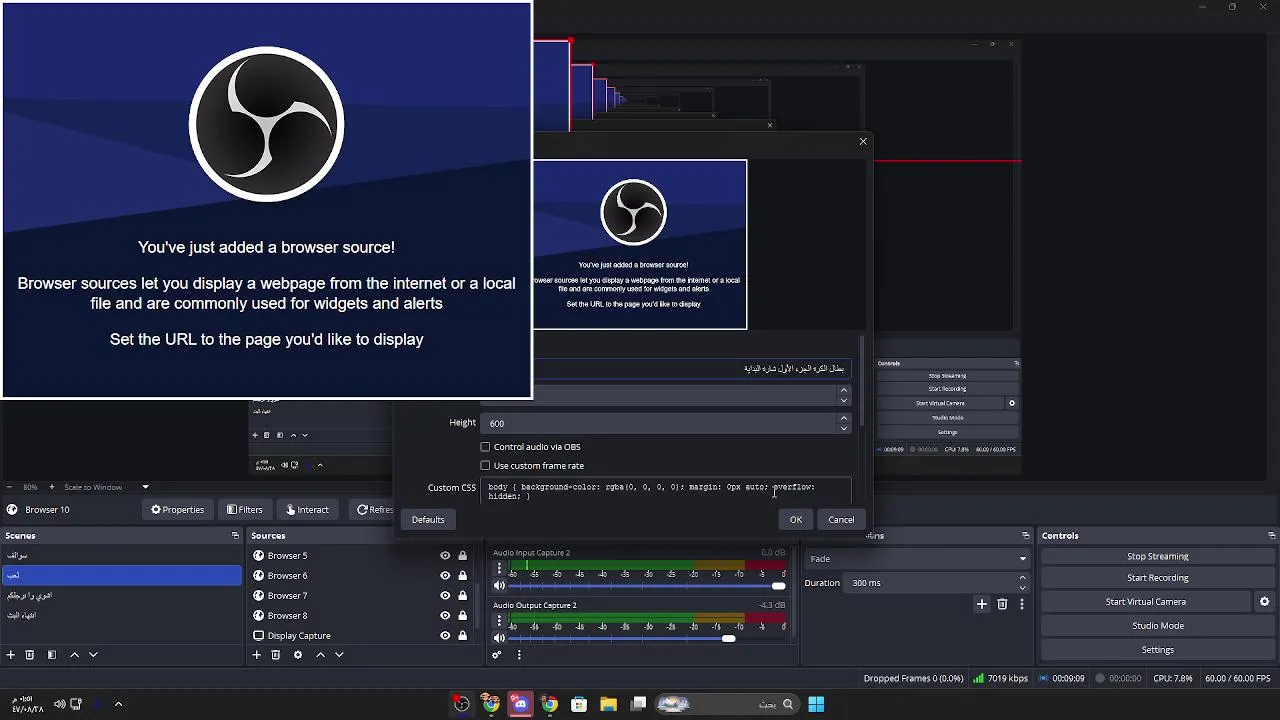Lock toggle for Display Capture source

462,636
